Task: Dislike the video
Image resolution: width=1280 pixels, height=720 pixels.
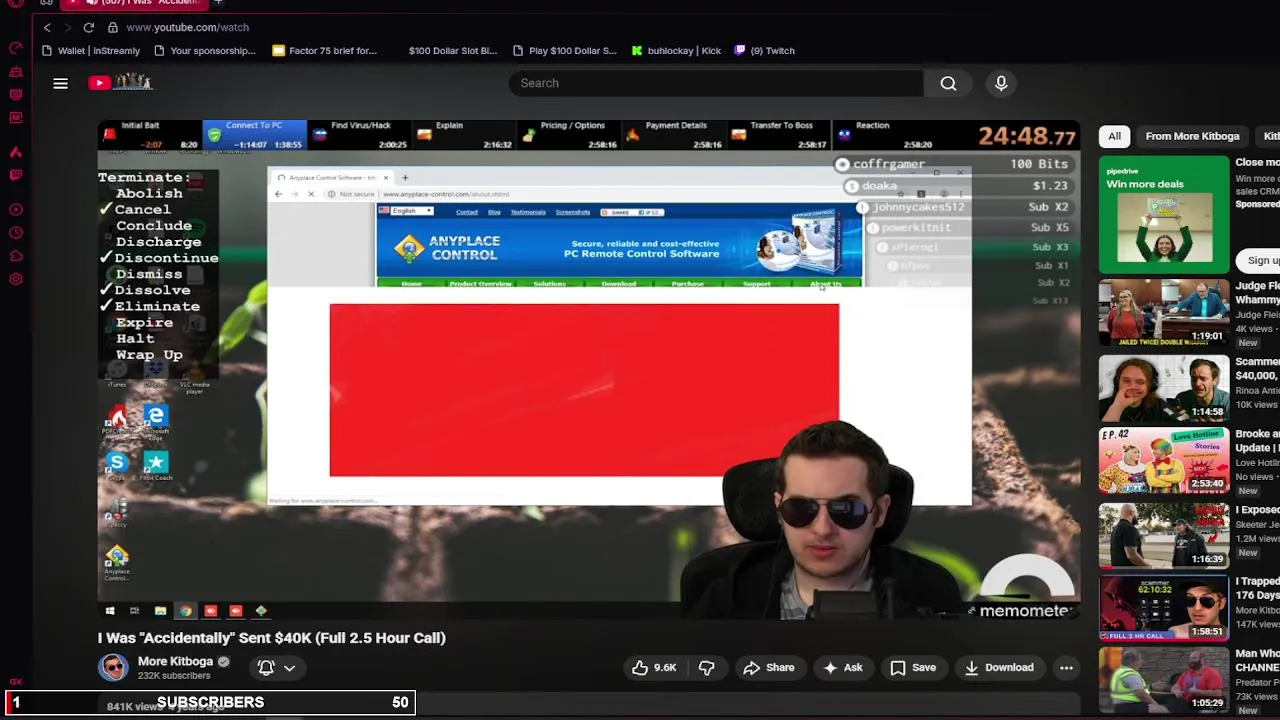Action: pyautogui.click(x=706, y=667)
